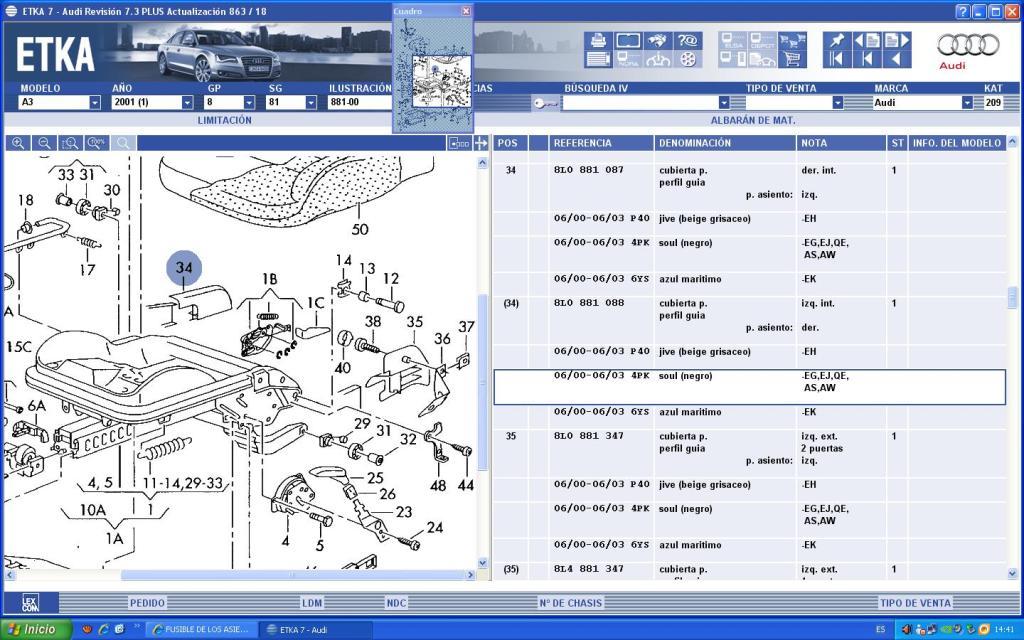This screenshot has width=1024, height=640.
Task: Click the double-bar skip-to-first arrow icon
Action: (x=837, y=59)
